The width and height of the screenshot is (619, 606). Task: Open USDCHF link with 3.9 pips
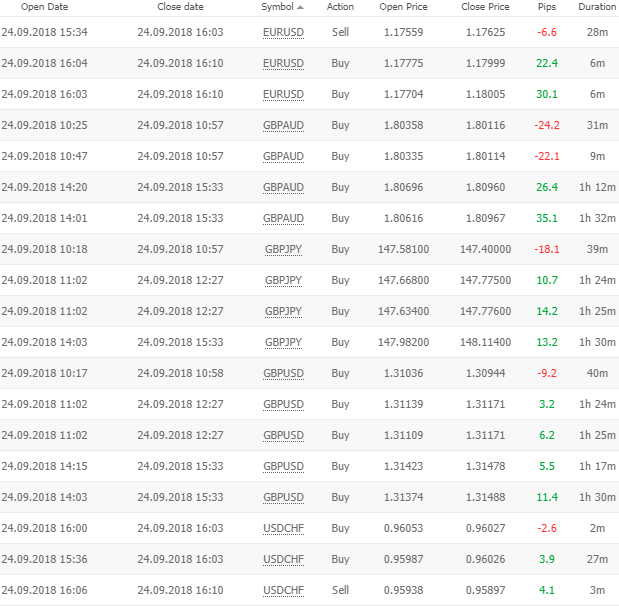click(x=283, y=559)
